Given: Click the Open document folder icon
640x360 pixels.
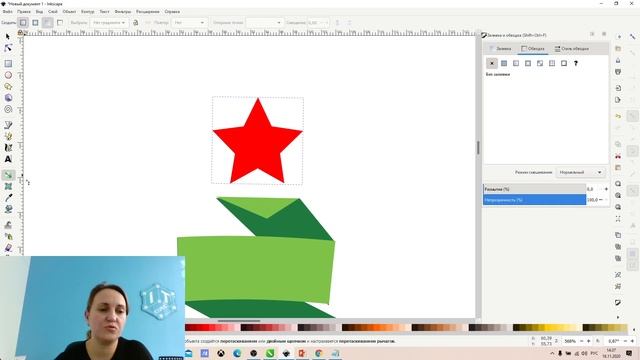Looking at the screenshot, I should [x=618, y=49].
